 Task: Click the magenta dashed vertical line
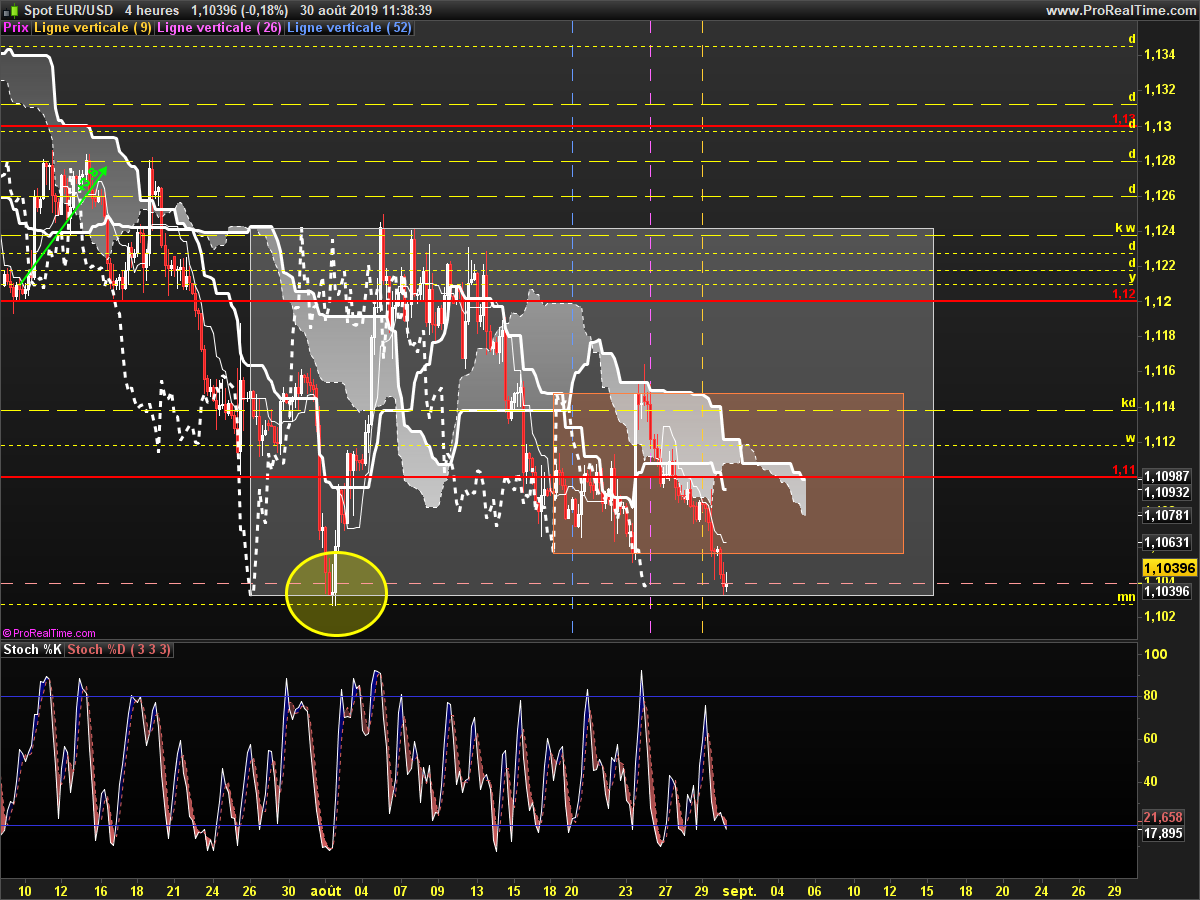click(x=651, y=330)
